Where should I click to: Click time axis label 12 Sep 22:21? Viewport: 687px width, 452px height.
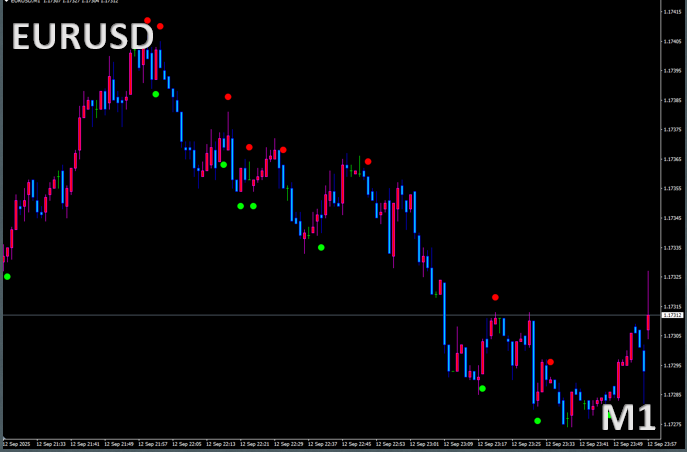[x=255, y=444]
